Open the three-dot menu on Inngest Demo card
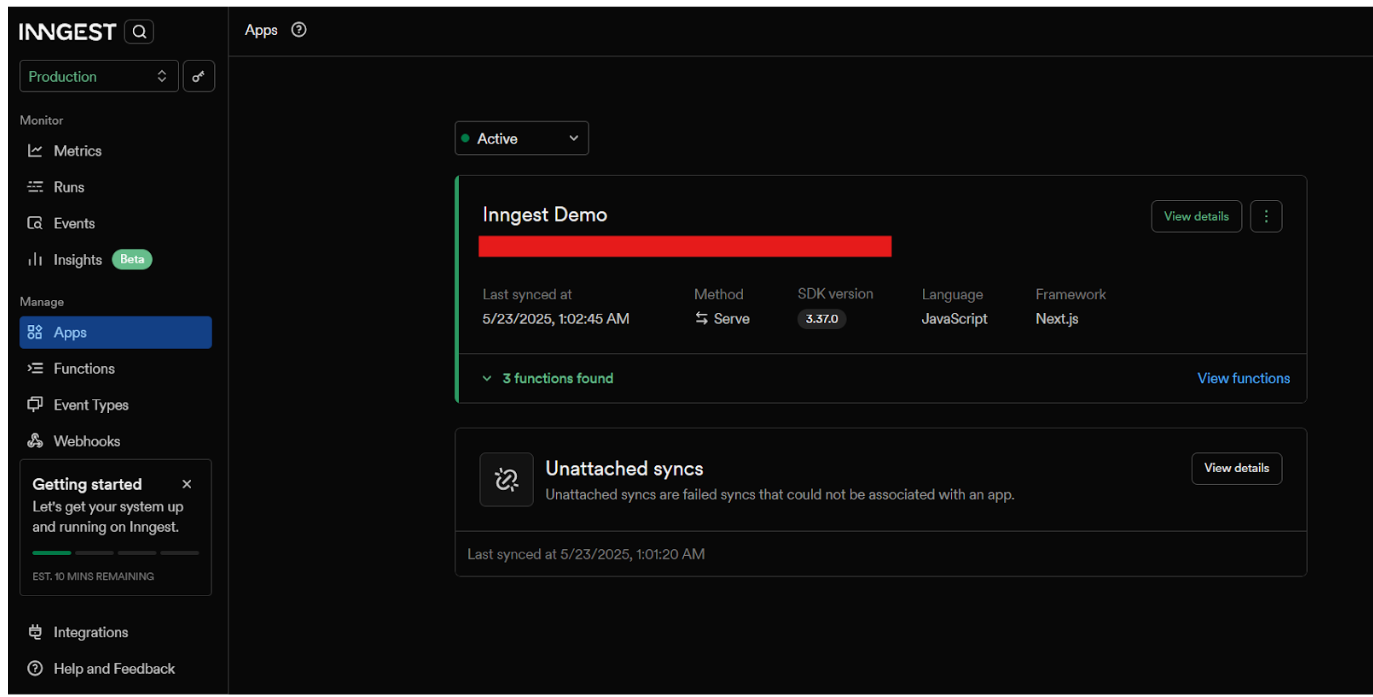1373x697 pixels. coord(1266,216)
